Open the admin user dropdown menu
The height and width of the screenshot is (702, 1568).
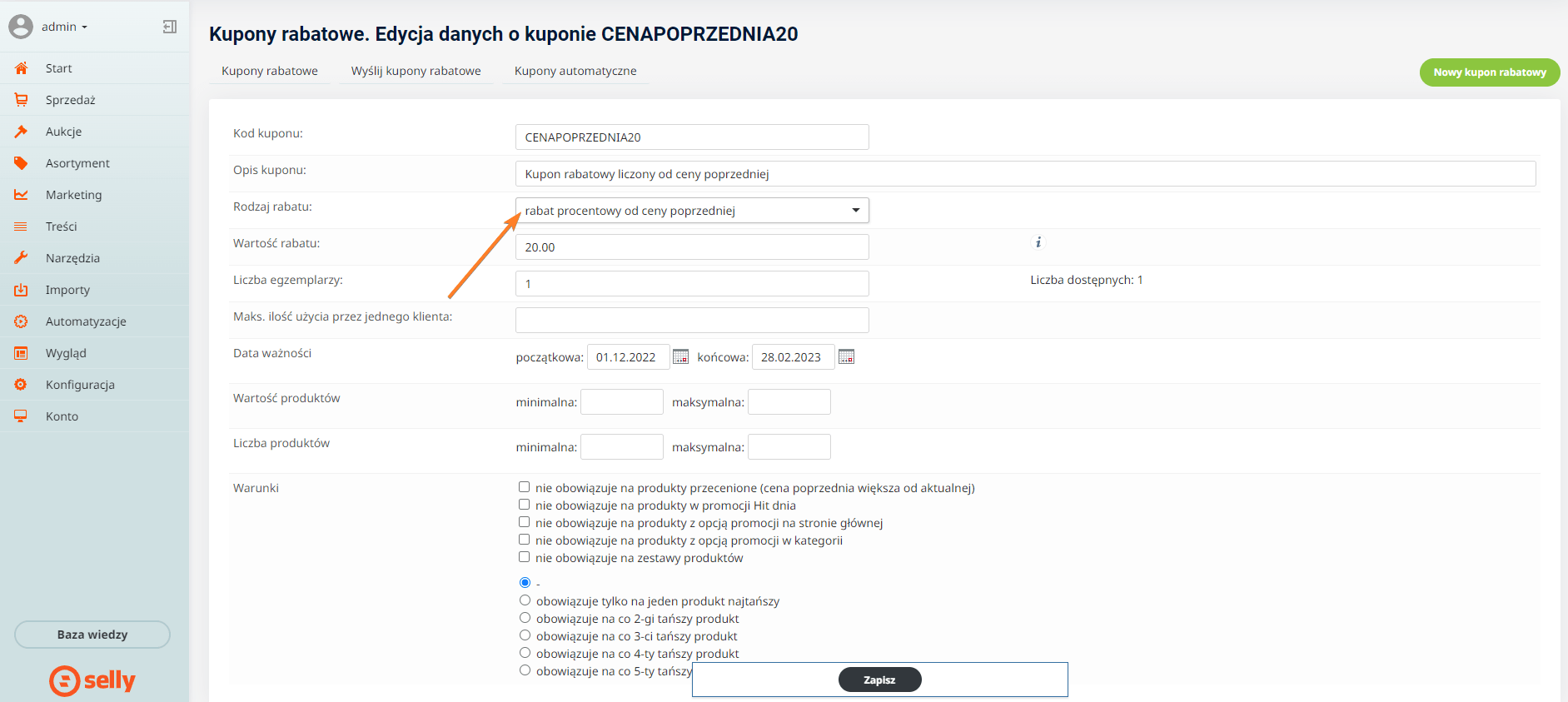coord(64,27)
